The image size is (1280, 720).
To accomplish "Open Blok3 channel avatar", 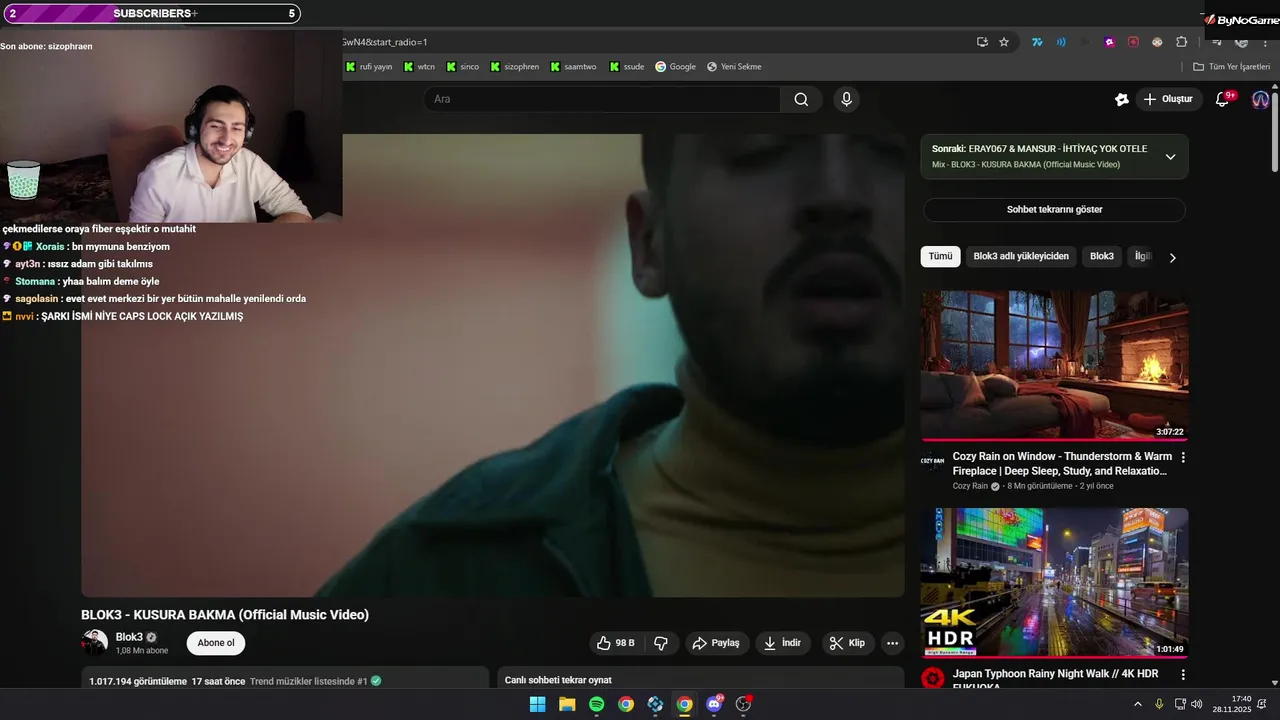I will pos(94,643).
